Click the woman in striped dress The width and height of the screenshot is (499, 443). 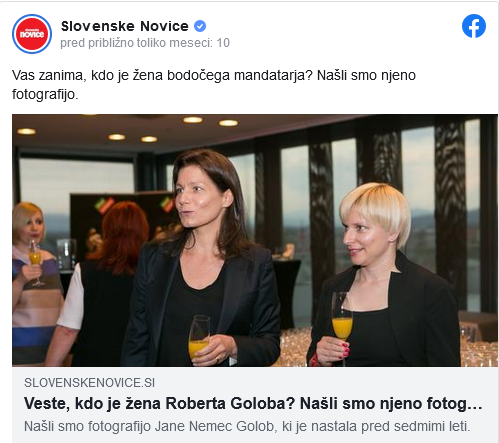tap(33, 283)
